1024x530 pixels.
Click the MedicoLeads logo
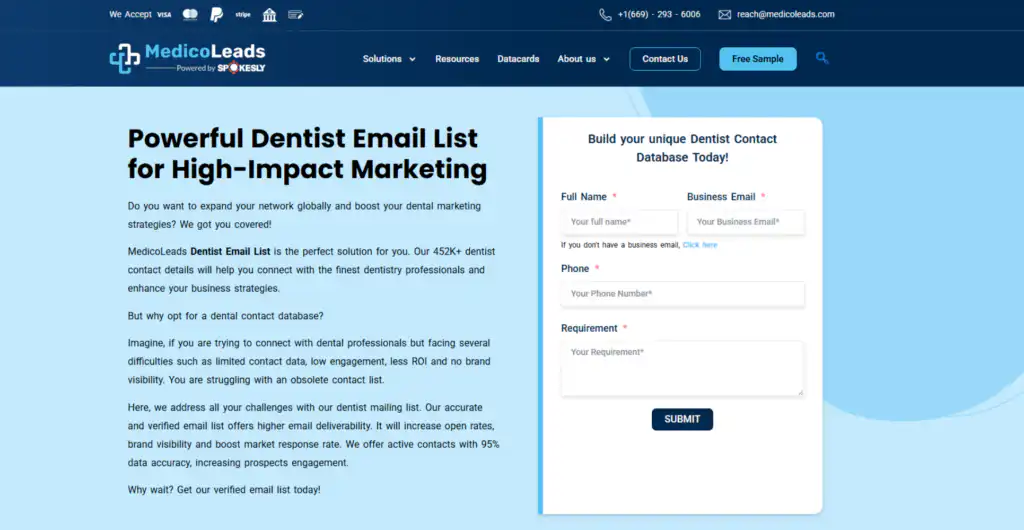tap(187, 58)
